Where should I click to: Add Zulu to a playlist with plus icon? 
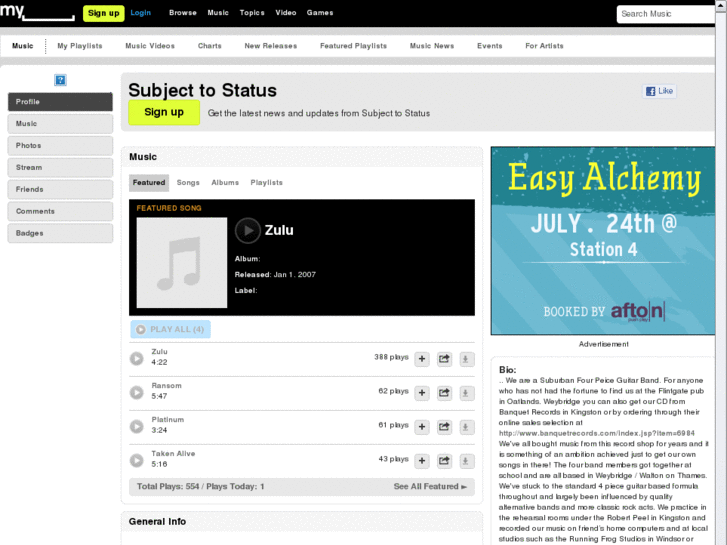(422, 359)
